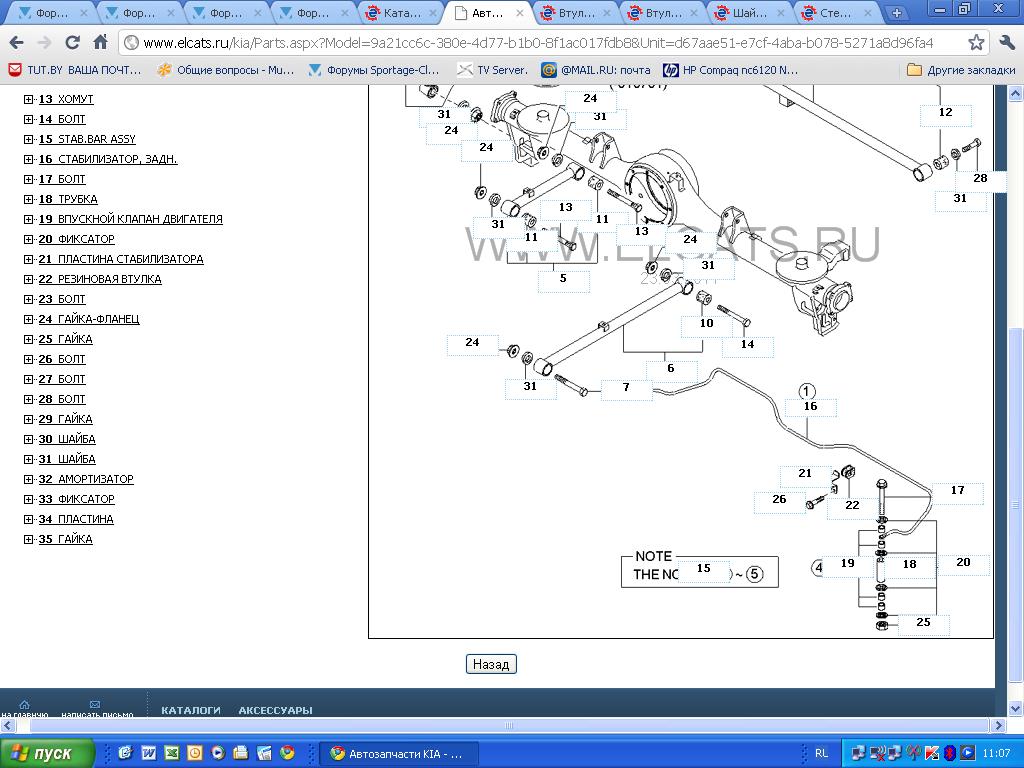Screen dimensions: 1024x768
Task: Launch Word from the quick launch bar
Action: coord(149,753)
